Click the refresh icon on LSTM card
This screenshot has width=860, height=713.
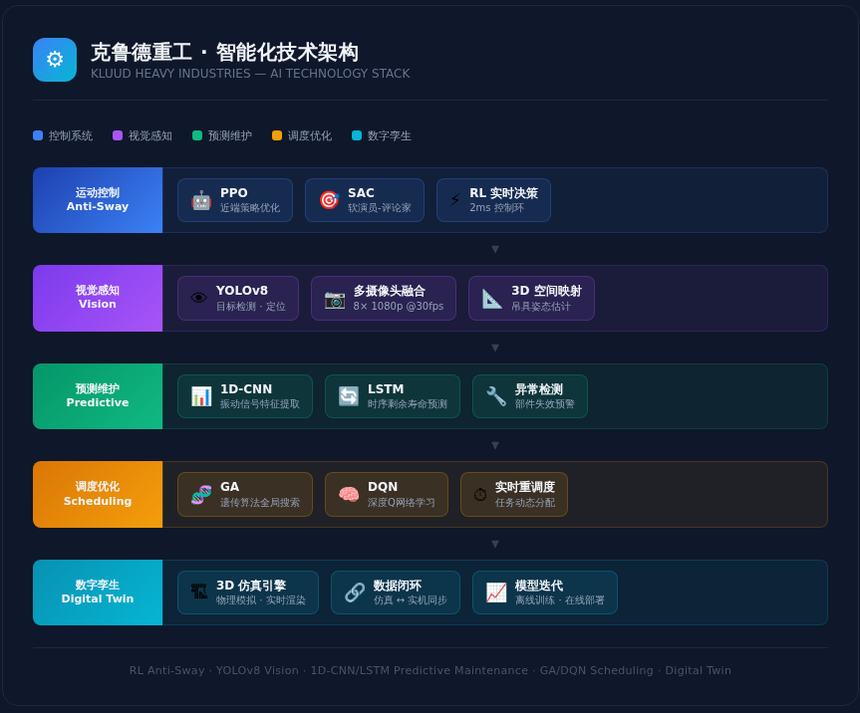click(x=349, y=396)
